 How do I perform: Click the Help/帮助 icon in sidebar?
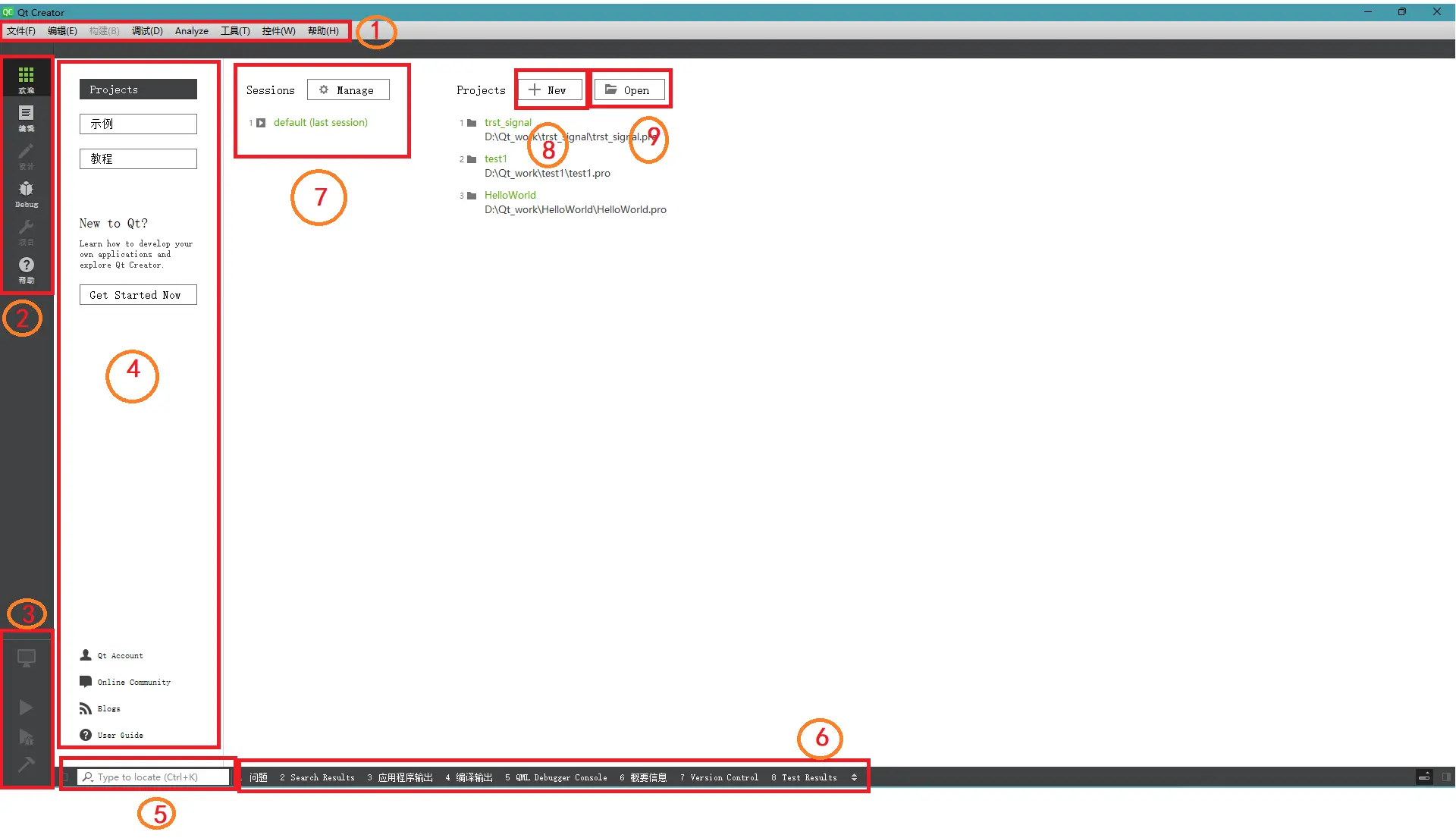click(26, 270)
